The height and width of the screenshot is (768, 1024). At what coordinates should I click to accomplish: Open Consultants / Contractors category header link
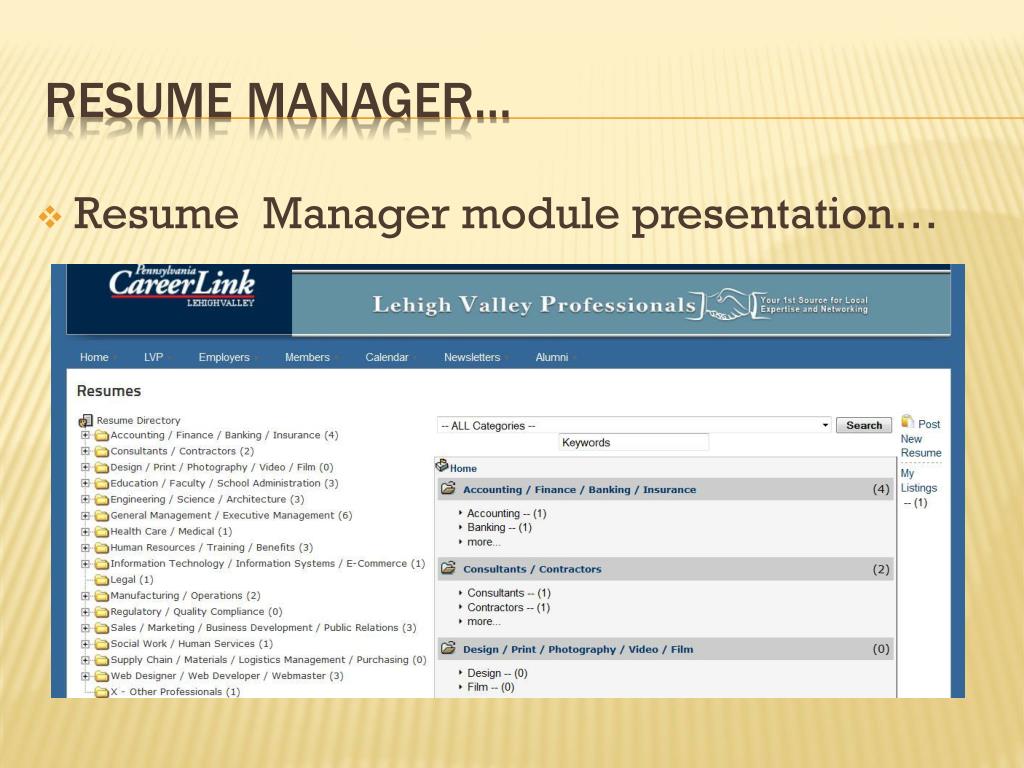pyautogui.click(x=532, y=569)
